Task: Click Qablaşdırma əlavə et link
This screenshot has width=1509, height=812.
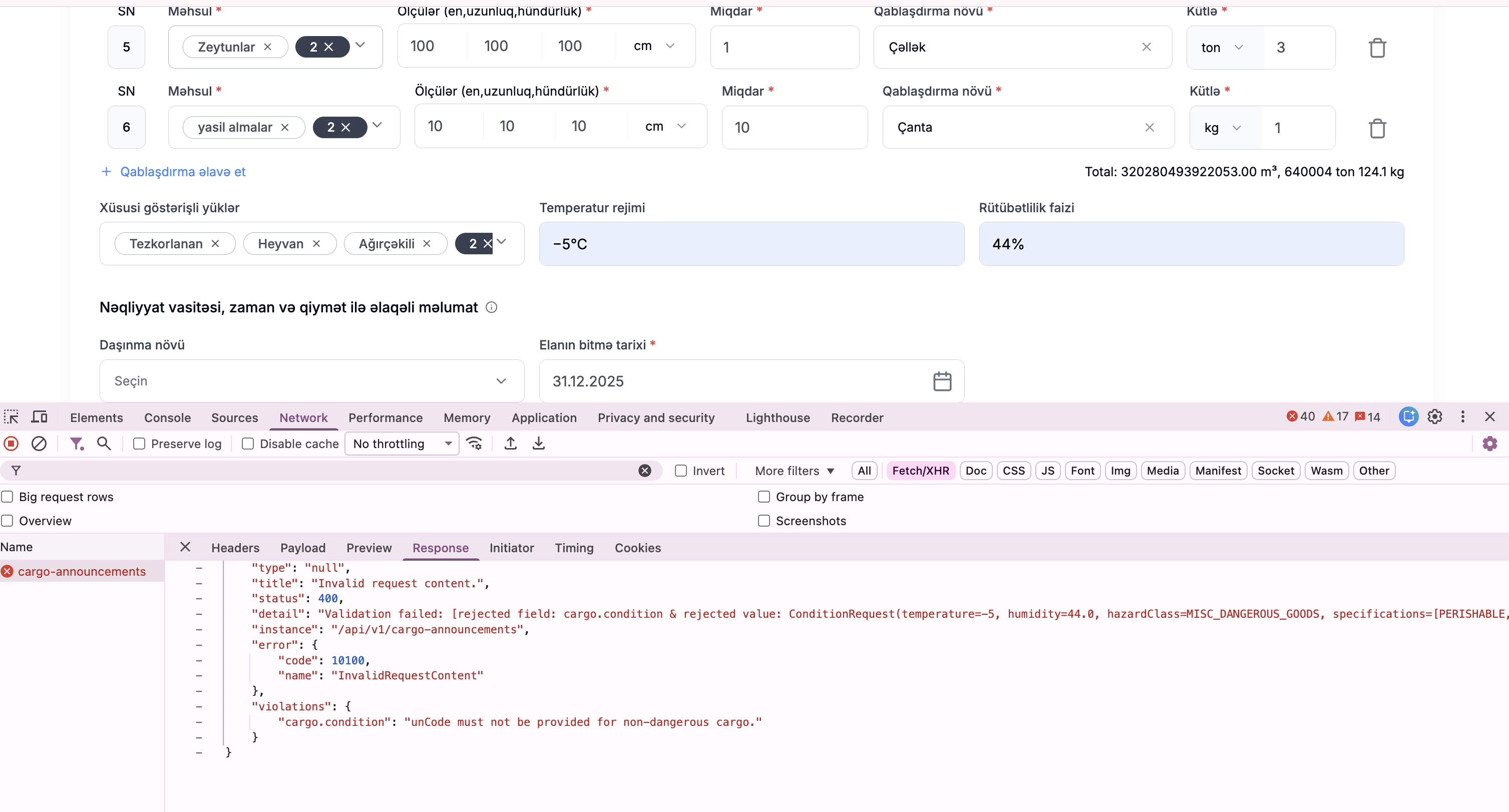Action: click(x=173, y=172)
